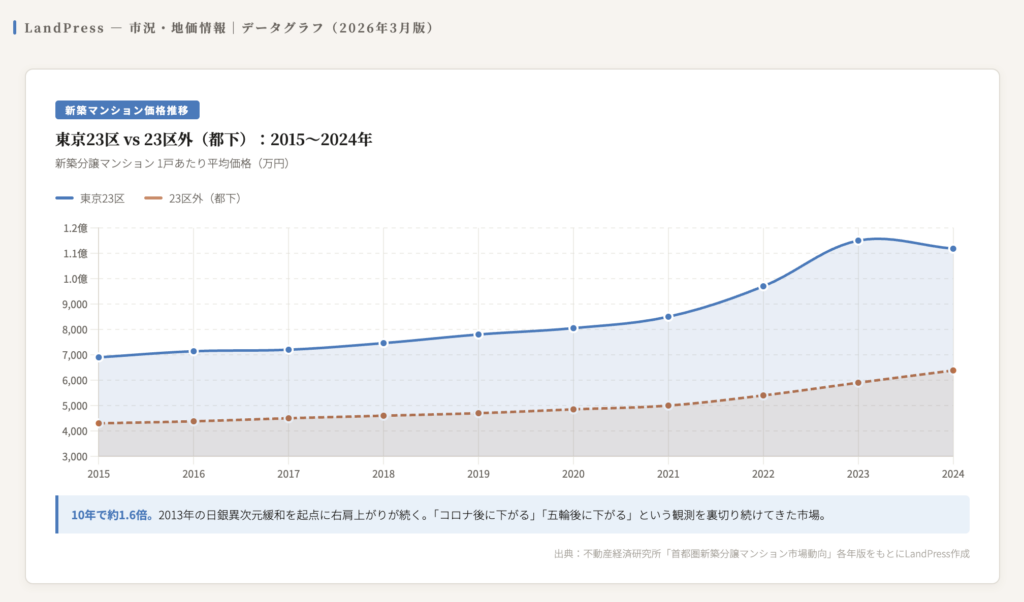Toggle the 東京23区 legend label

[x=102, y=198]
